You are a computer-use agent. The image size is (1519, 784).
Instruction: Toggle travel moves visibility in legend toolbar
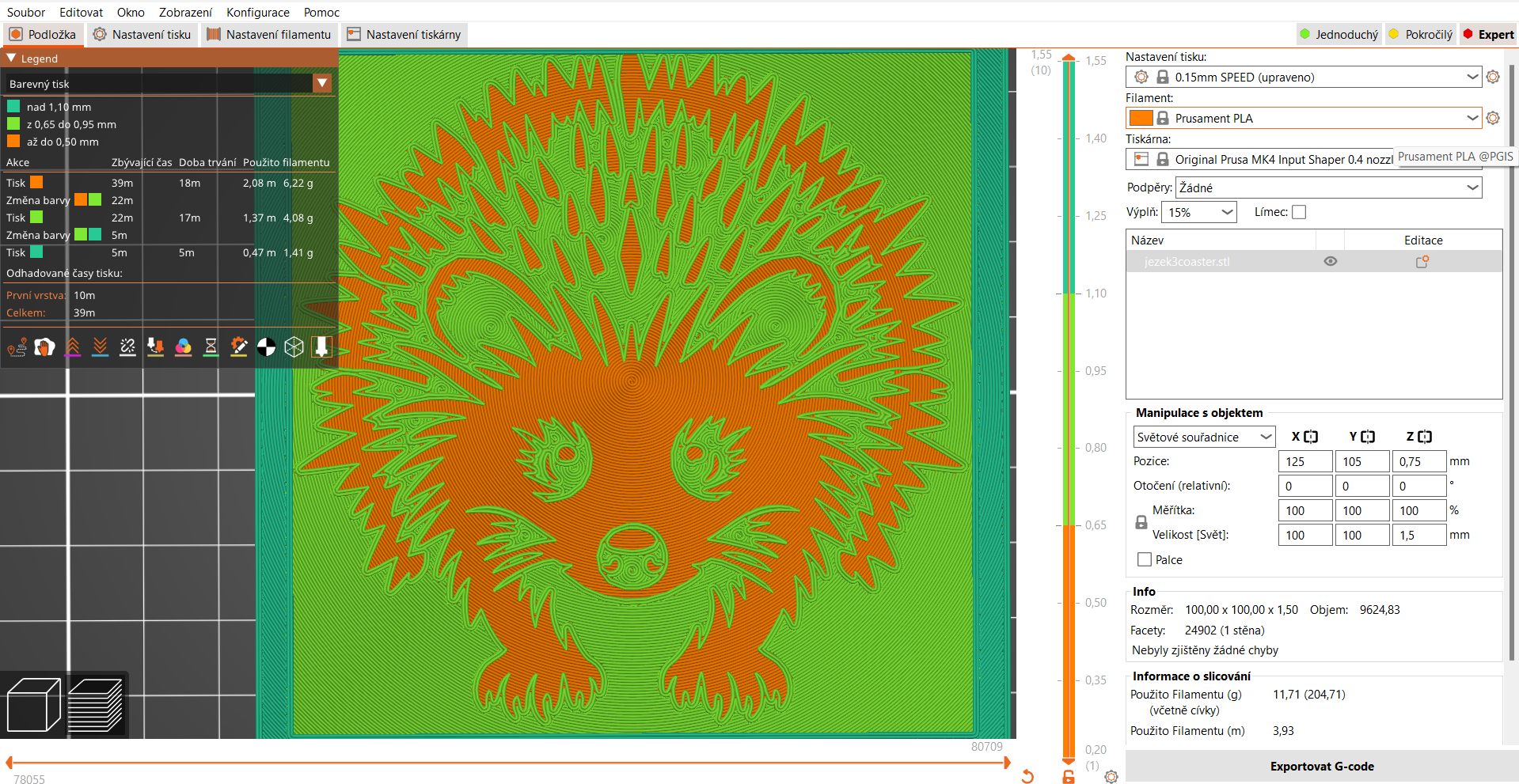pos(17,347)
